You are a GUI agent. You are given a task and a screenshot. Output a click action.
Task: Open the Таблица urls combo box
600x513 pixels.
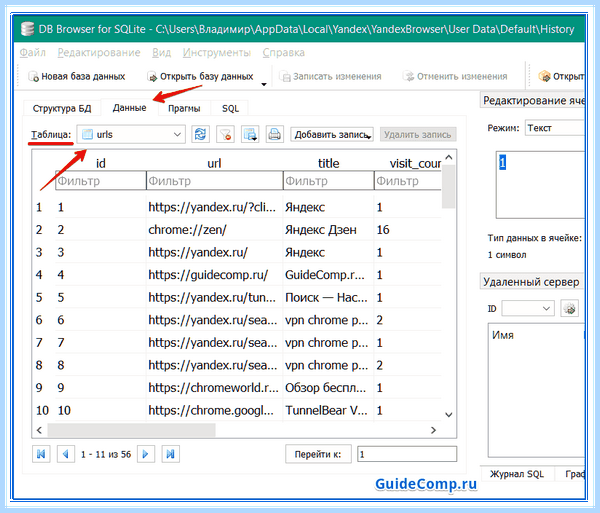(131, 134)
